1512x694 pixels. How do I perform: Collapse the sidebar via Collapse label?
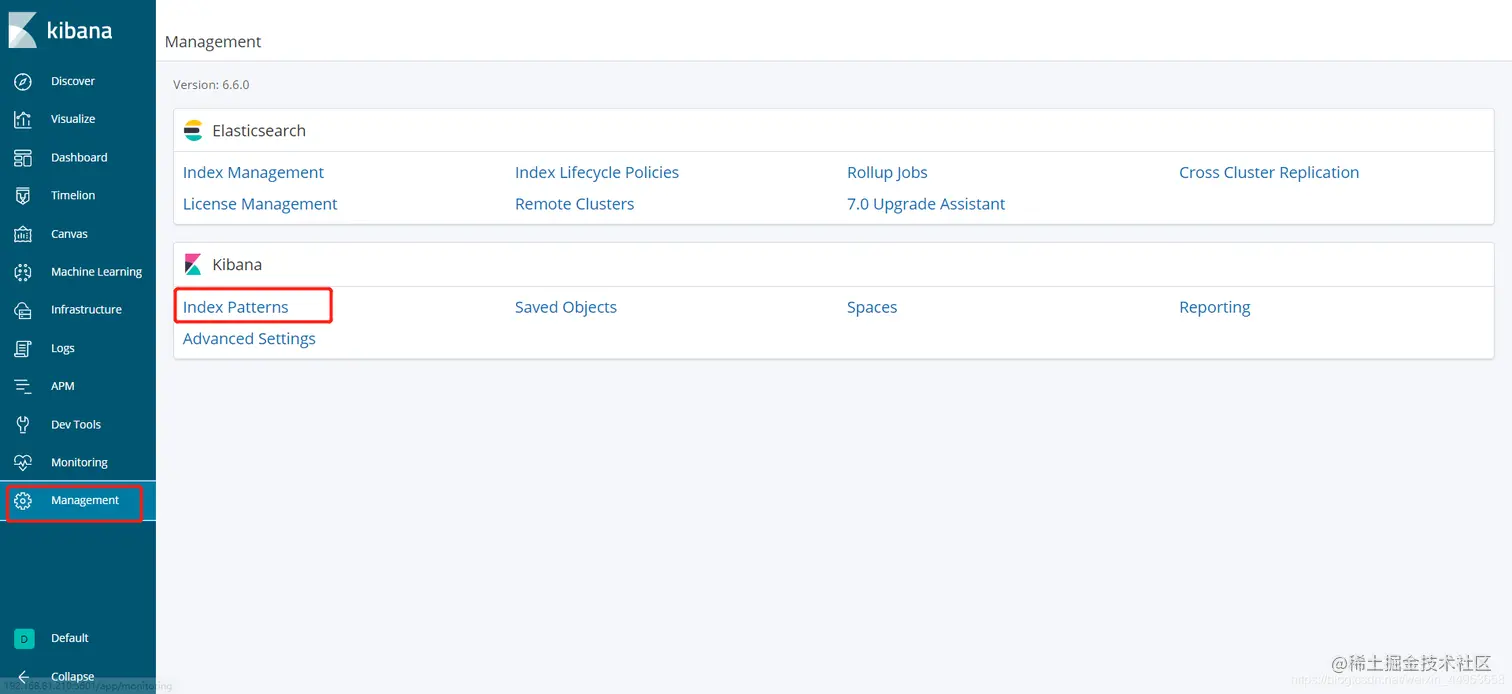[x=73, y=677]
